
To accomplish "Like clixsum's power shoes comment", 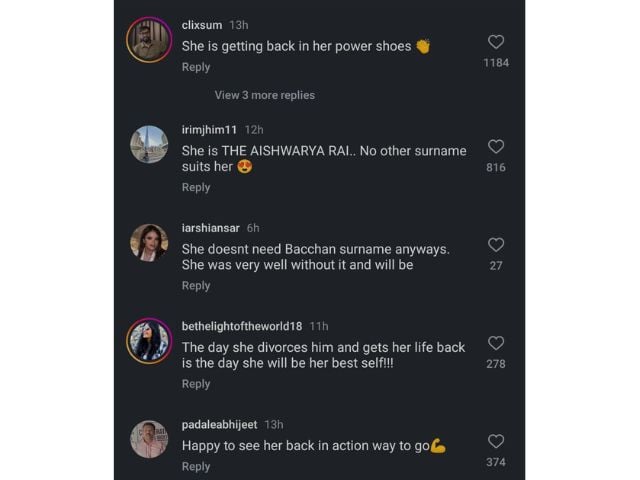I will pyautogui.click(x=496, y=42).
